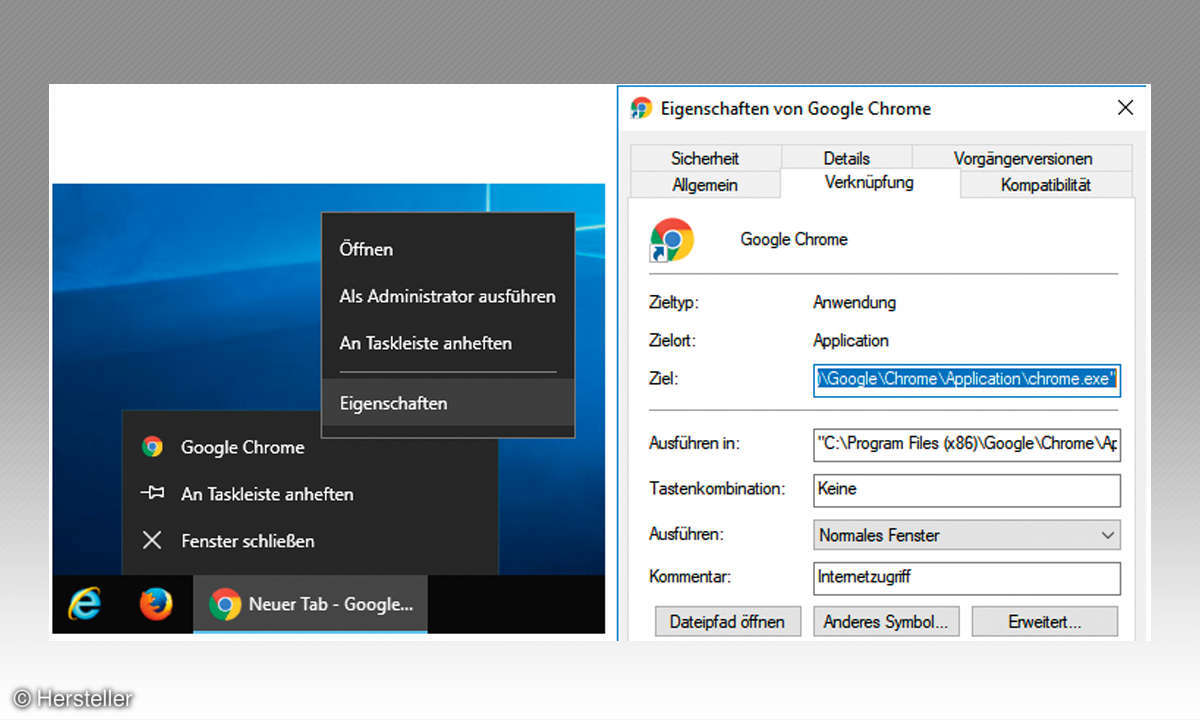Click the Chrome icon in taskbar button
1200x720 pixels.
pos(225,604)
